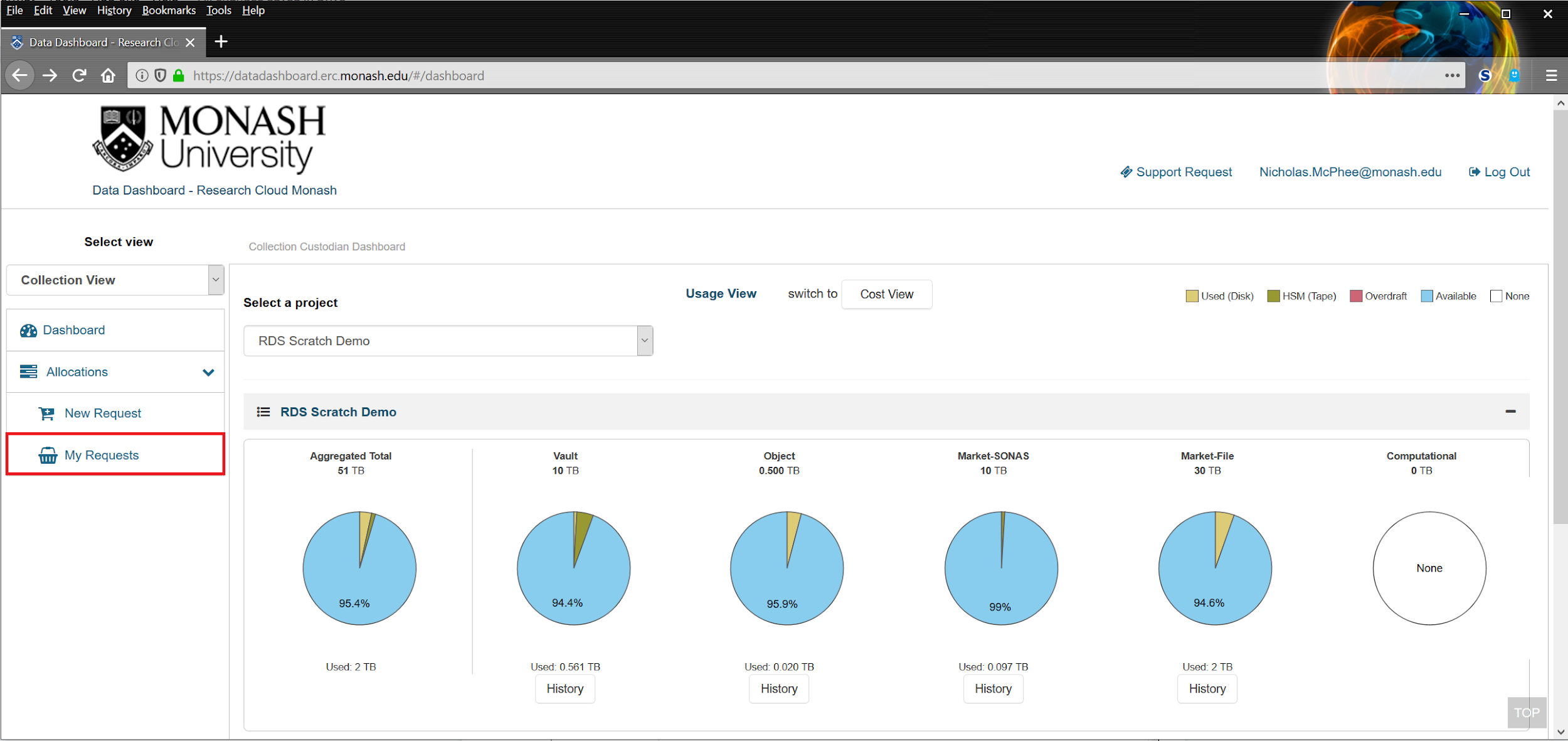Image resolution: width=1568 pixels, height=741 pixels.
Task: Switch to Cost View
Action: click(886, 294)
